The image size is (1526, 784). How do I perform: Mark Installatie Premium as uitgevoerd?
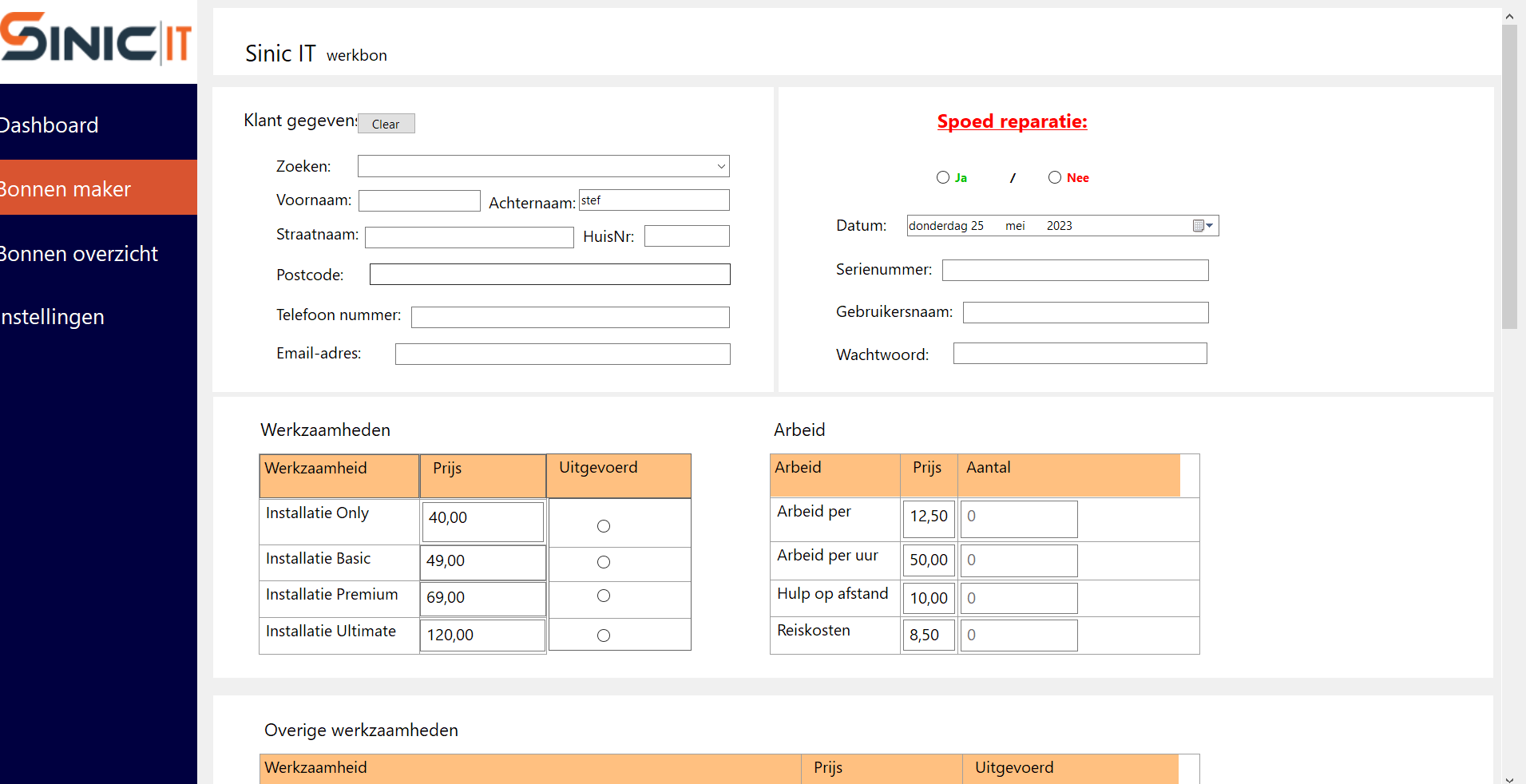tap(604, 596)
